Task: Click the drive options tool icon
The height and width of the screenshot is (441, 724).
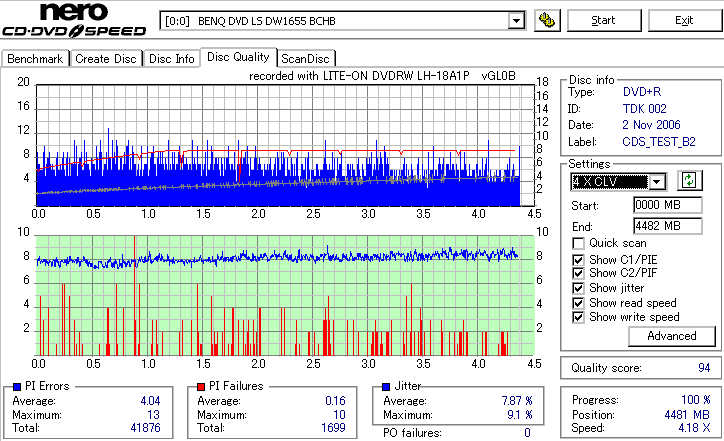Action: point(547,20)
